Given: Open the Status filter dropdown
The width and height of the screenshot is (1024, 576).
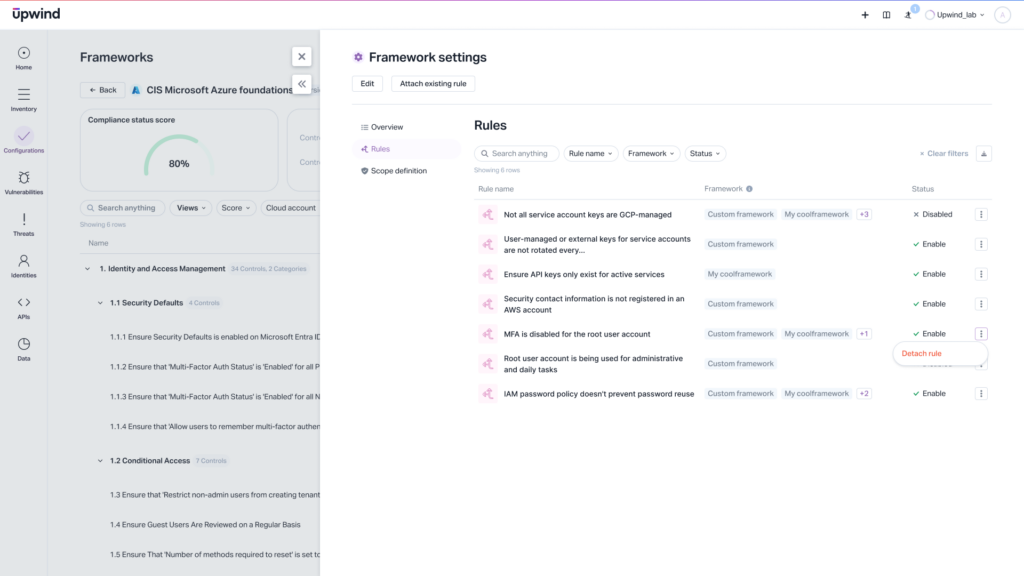Looking at the screenshot, I should pos(705,153).
